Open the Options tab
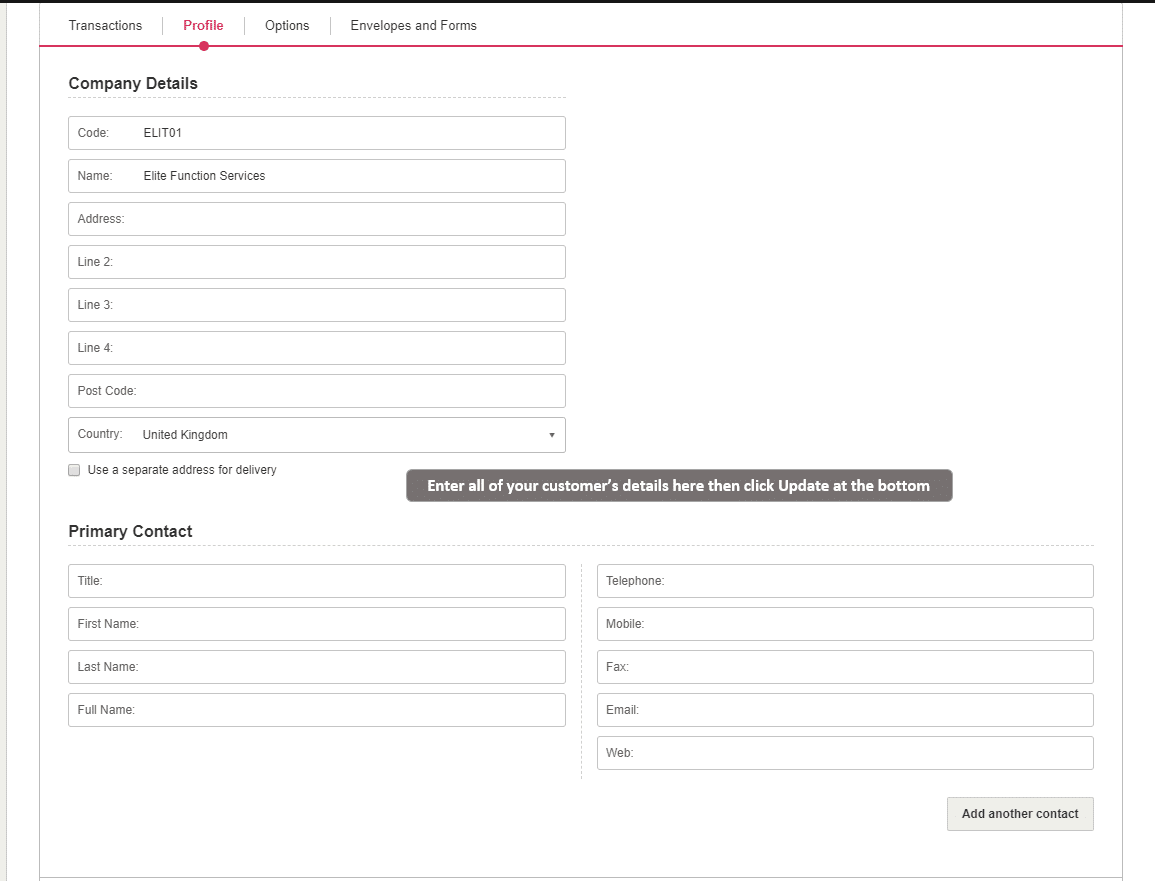Screen dimensions: 1155x881 click(x=287, y=26)
